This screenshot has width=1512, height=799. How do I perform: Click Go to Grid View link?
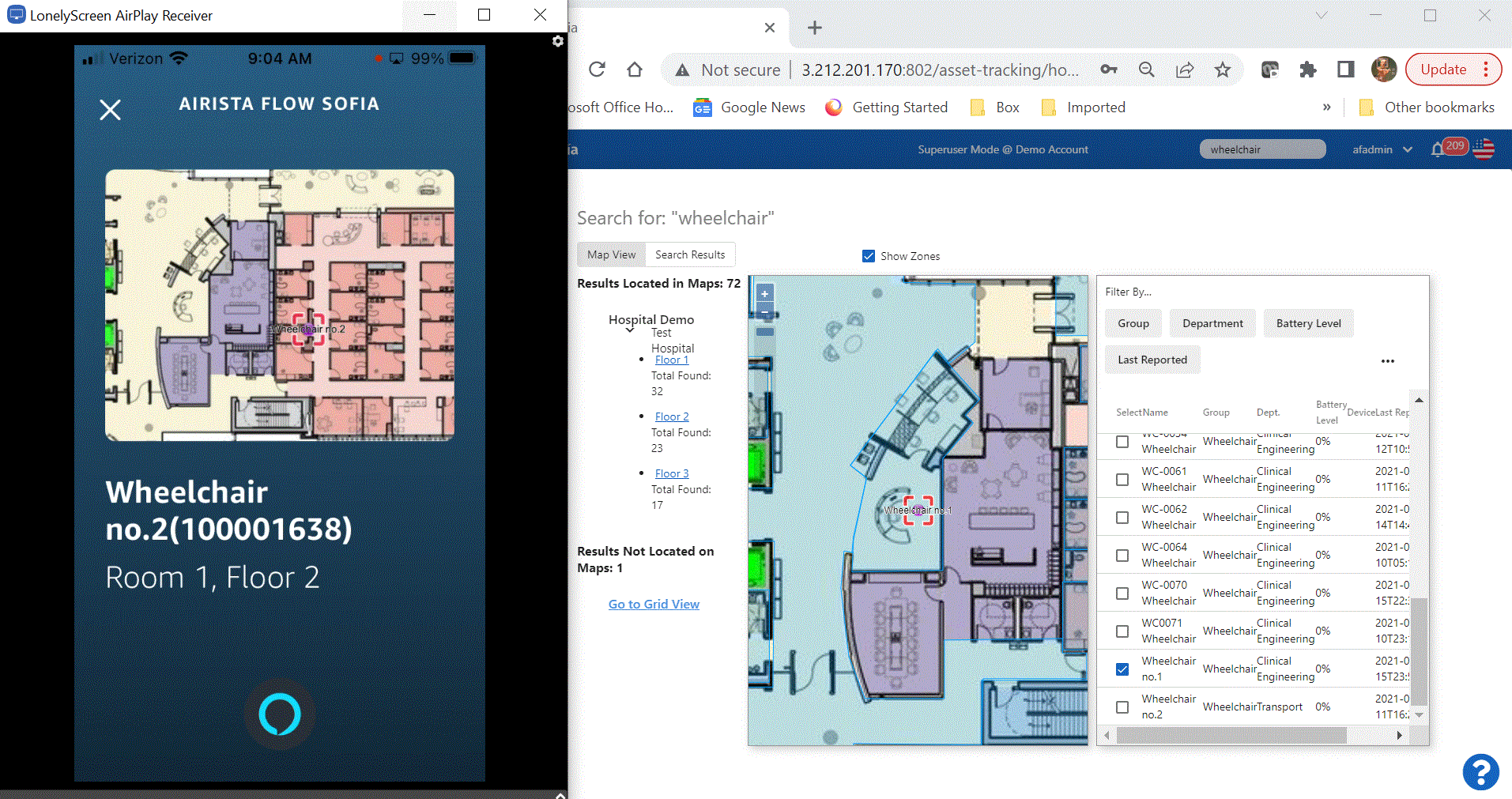coord(654,604)
